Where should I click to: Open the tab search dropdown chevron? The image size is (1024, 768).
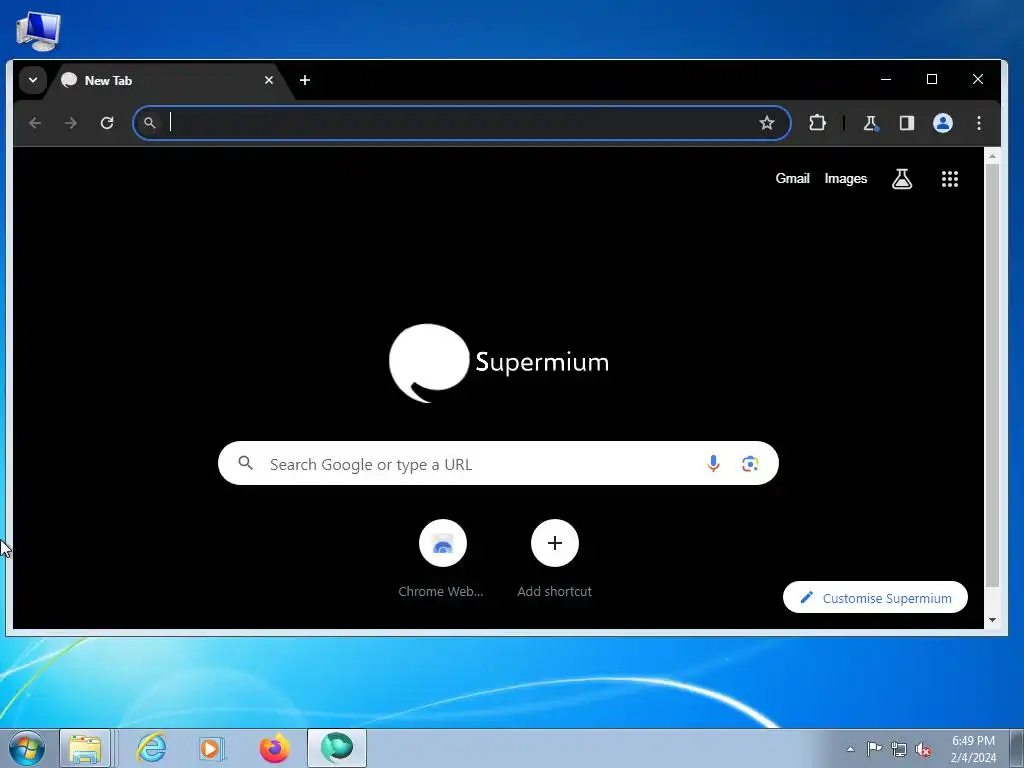(x=33, y=80)
